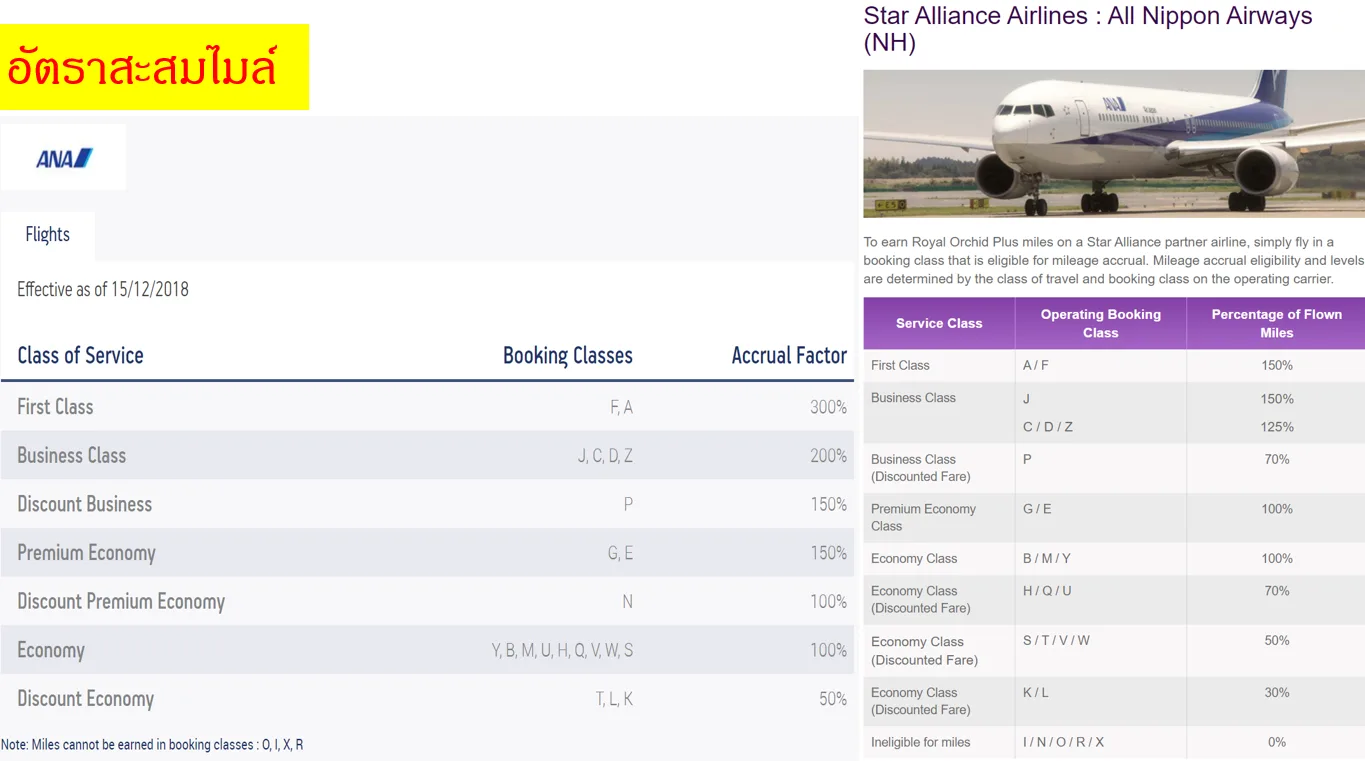Viewport: 1365px width, 761px height.
Task: Click the 100% value in the B / M / Y row
Action: point(1277,559)
